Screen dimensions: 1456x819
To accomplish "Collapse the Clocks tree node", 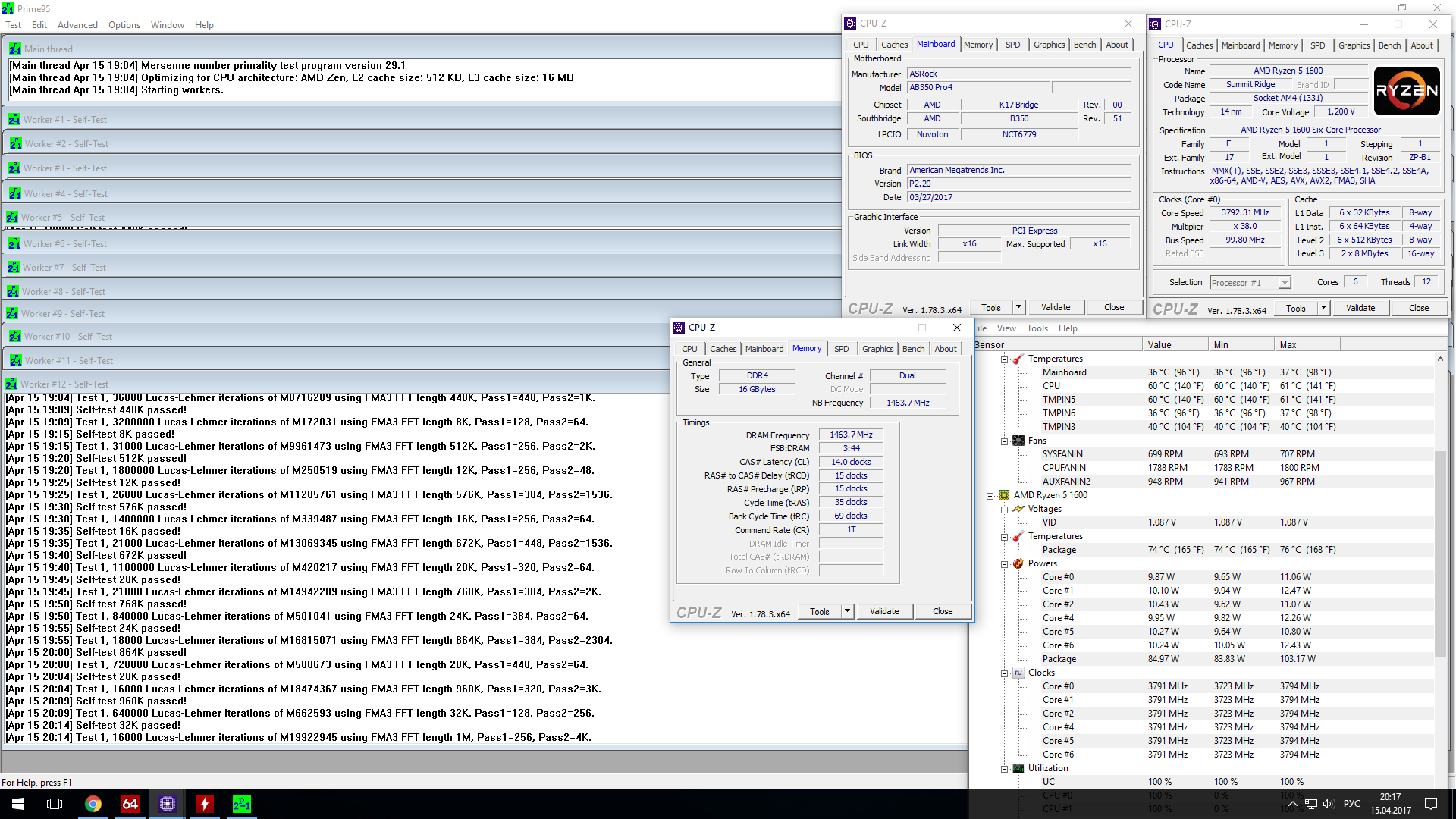I will coord(1004,673).
